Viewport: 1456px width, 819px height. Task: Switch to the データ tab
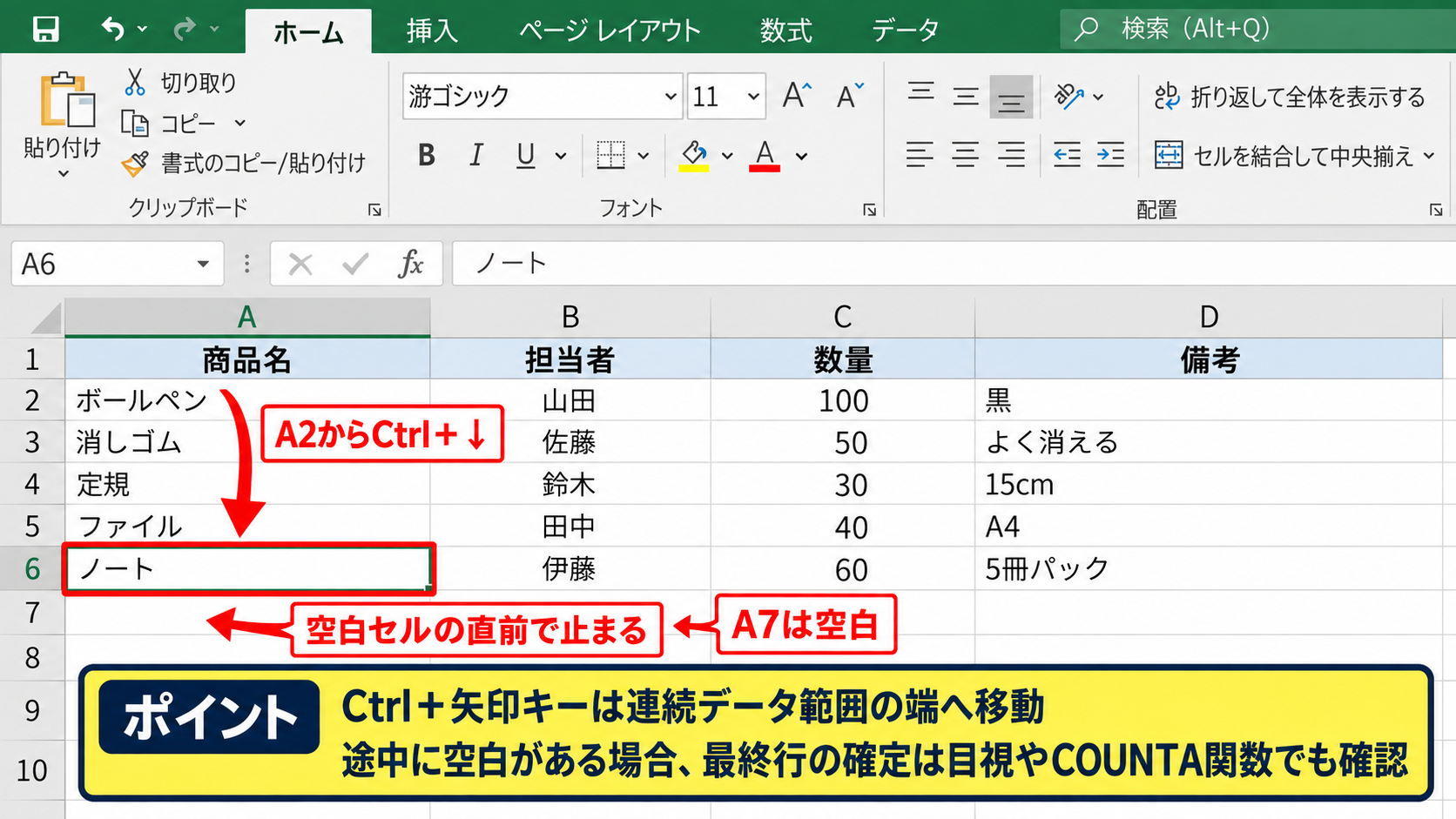906,30
